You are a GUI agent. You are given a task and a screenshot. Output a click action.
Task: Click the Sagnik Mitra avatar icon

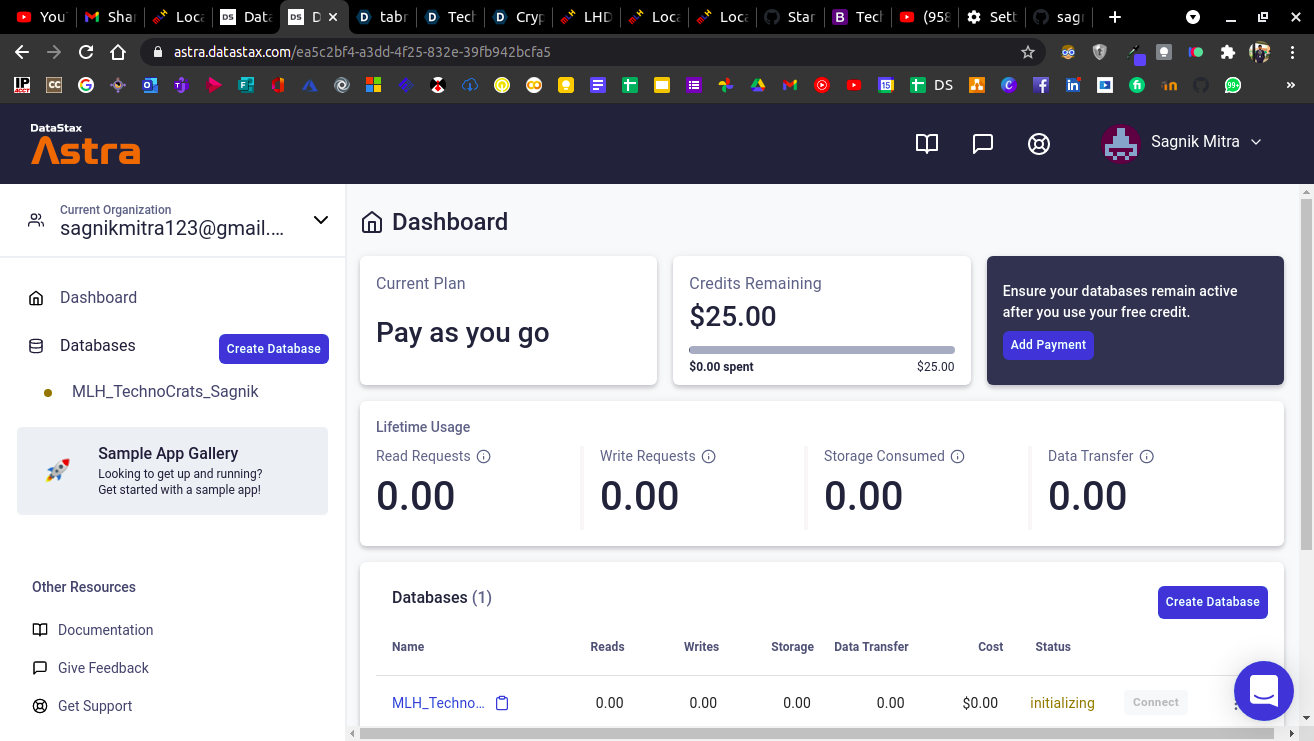[x=1121, y=143]
